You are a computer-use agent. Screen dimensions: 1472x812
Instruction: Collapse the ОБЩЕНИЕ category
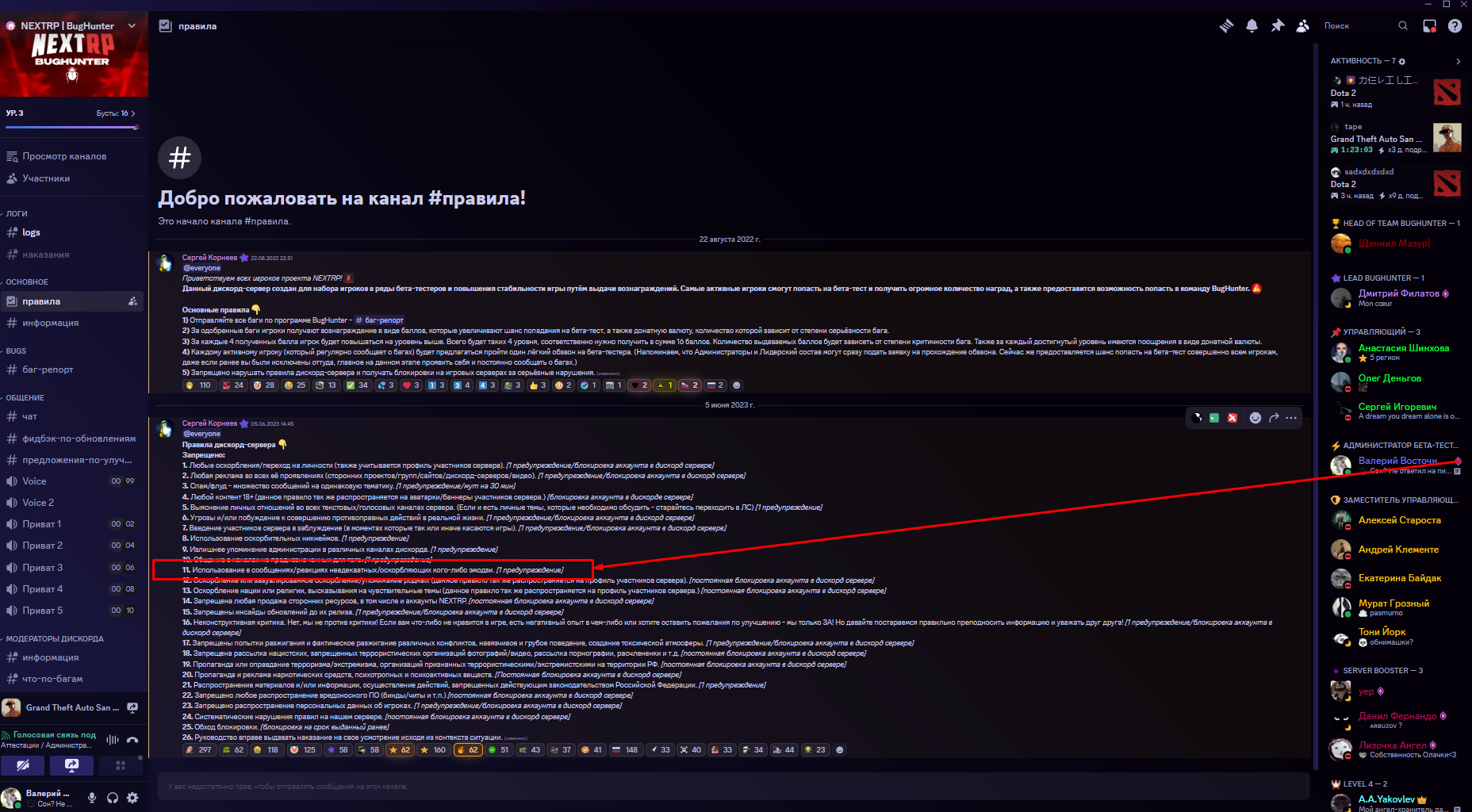pyautogui.click(x=25, y=397)
